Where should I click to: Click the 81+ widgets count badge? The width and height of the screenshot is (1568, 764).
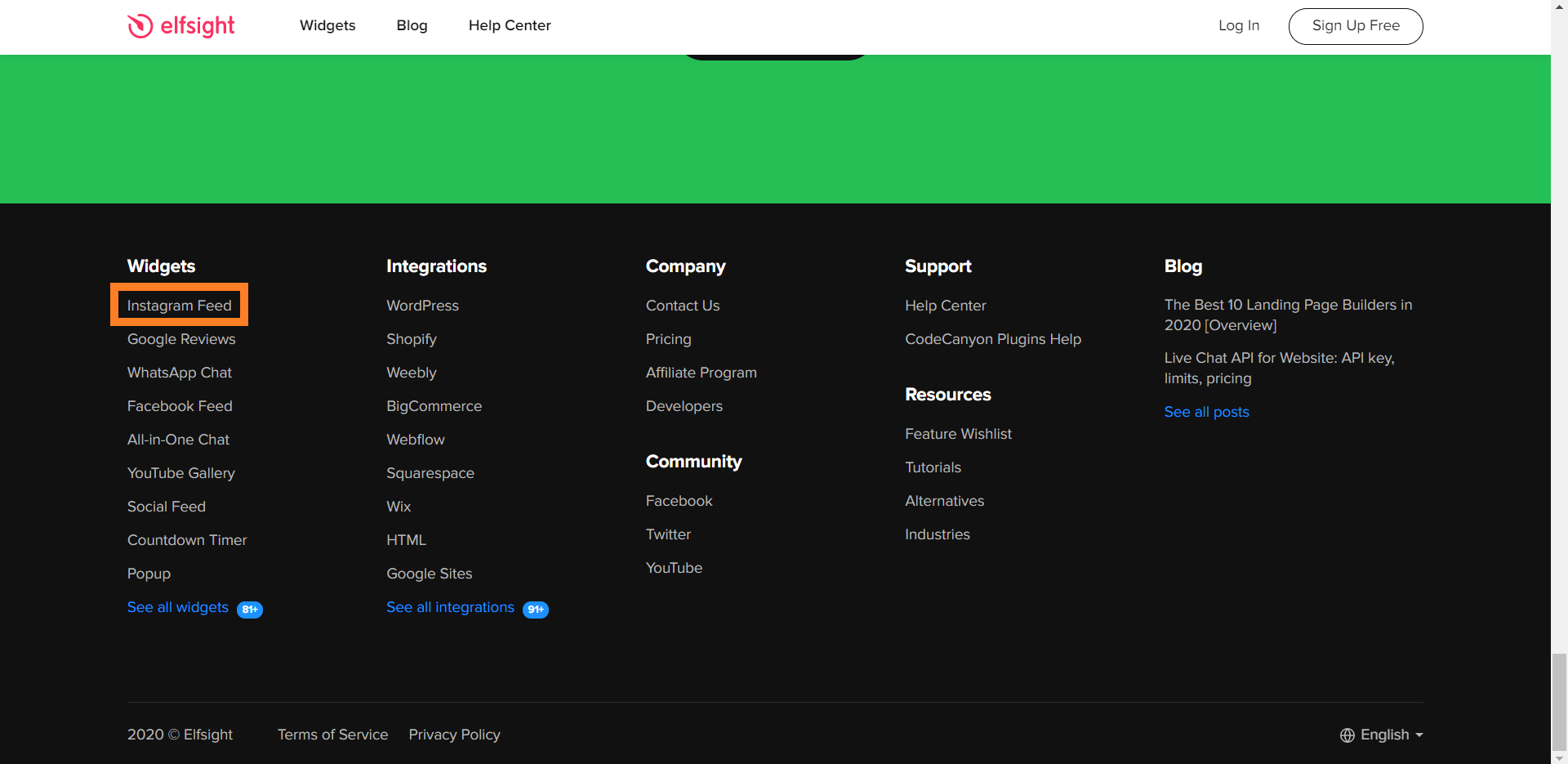tap(249, 610)
